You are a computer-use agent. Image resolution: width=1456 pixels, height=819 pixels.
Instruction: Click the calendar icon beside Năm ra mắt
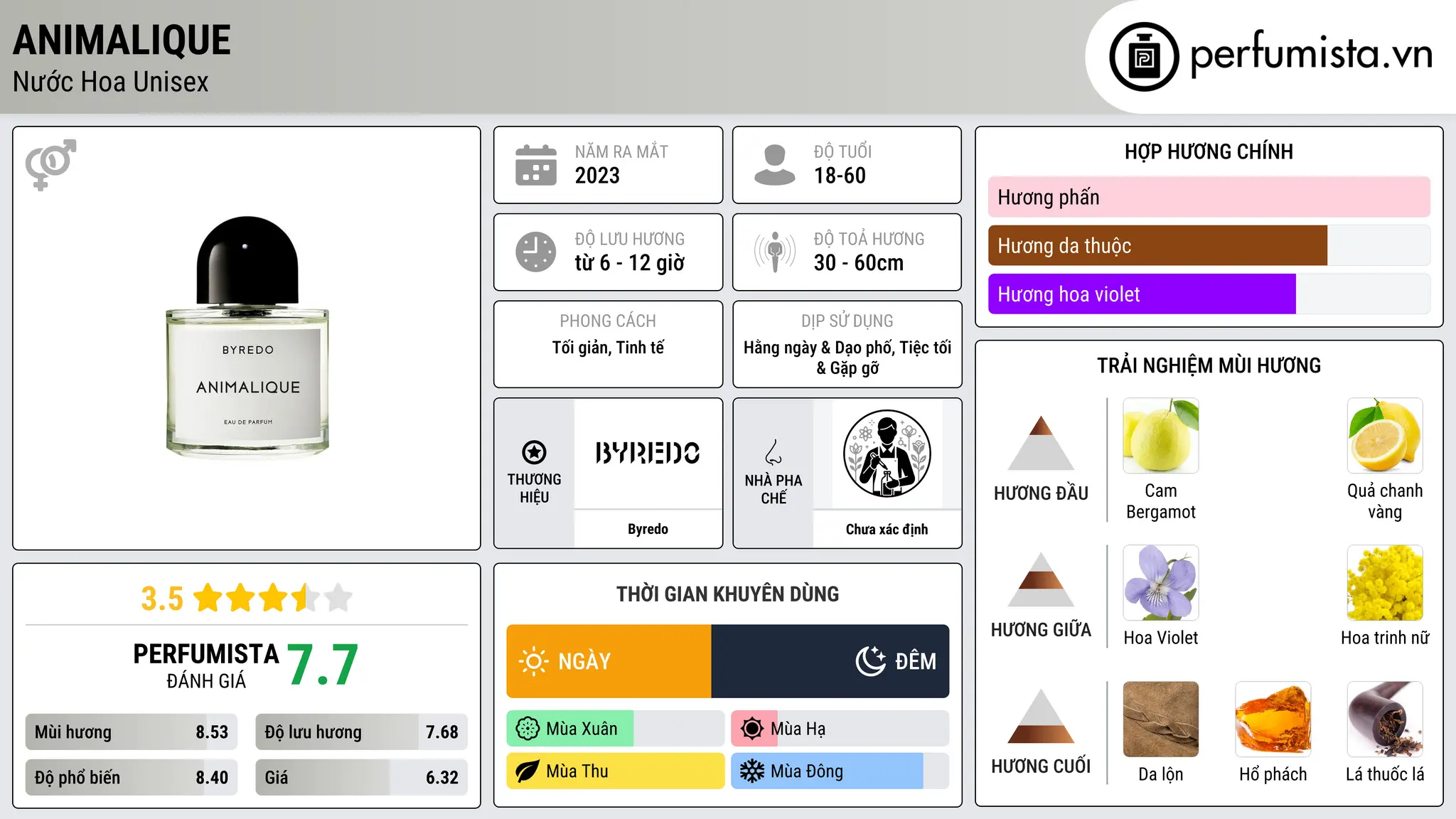point(536,165)
